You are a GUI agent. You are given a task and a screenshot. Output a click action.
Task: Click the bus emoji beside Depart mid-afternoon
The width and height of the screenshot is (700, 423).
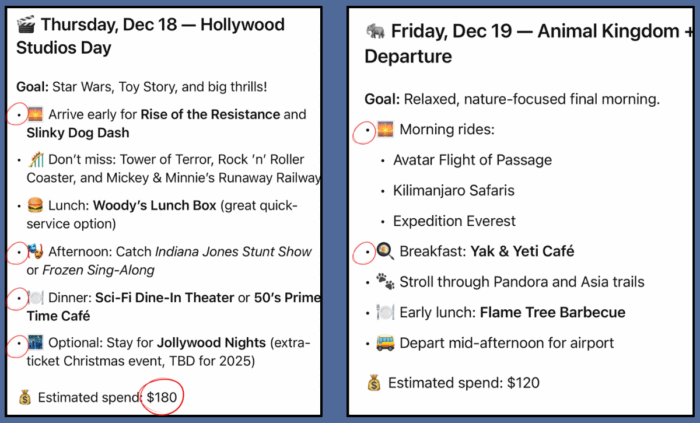[385, 343]
